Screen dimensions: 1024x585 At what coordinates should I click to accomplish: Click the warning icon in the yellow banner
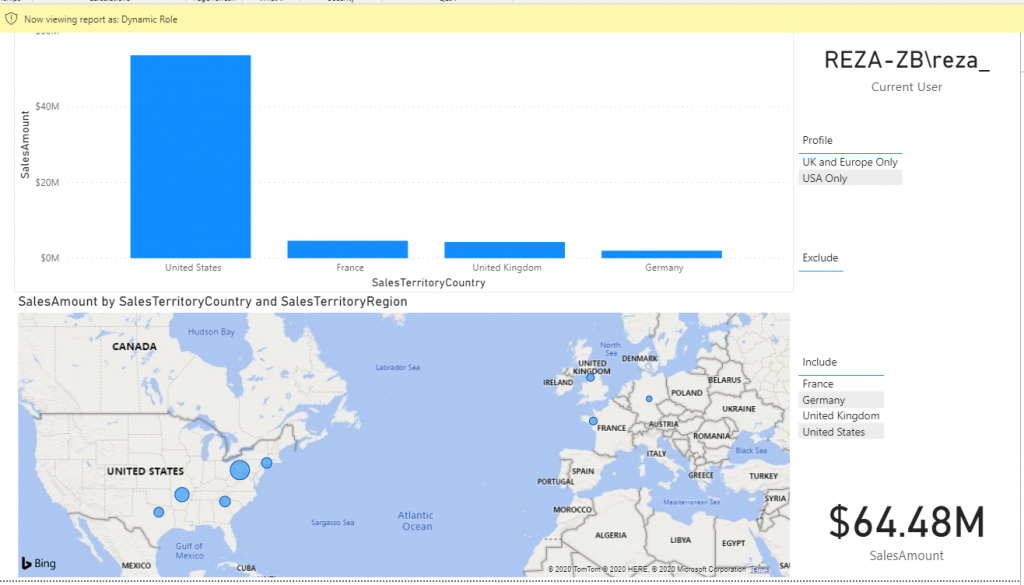click(x=11, y=19)
